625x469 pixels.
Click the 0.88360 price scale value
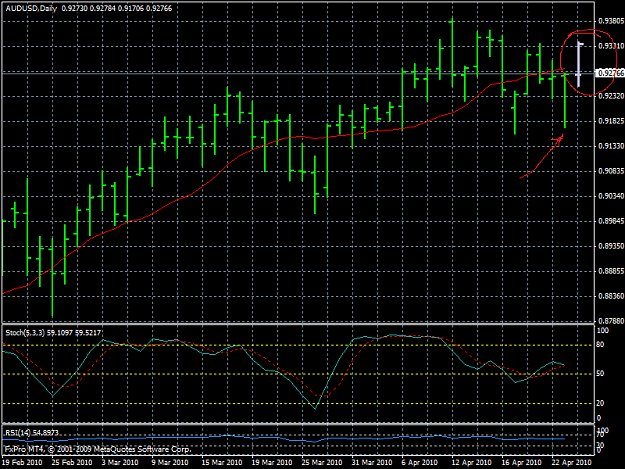(x=611, y=296)
